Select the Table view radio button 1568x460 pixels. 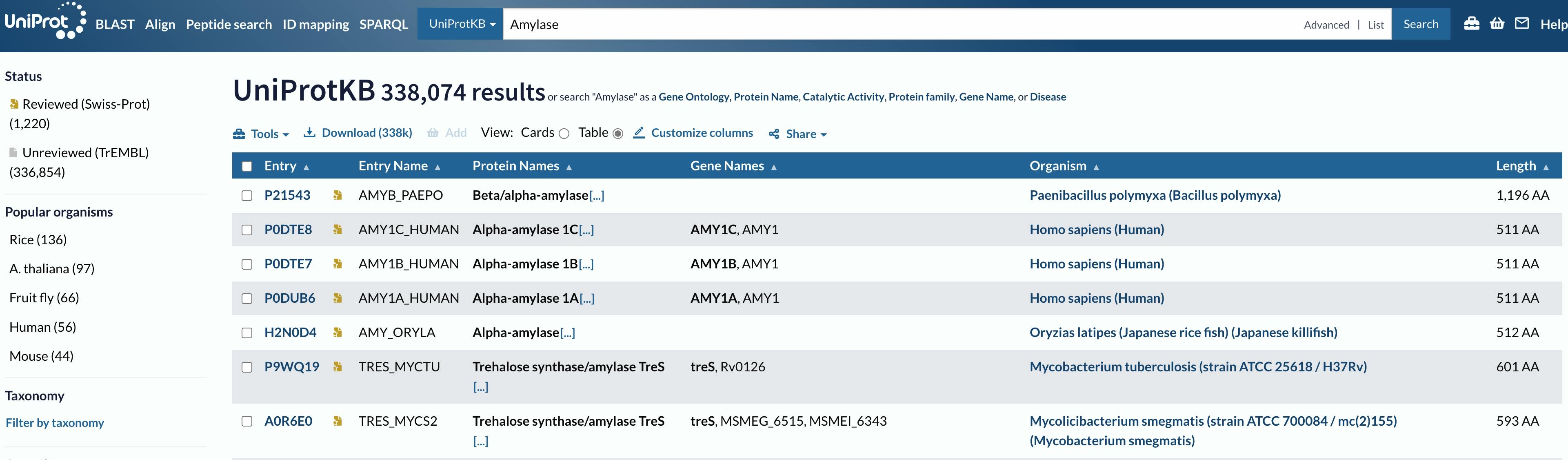[x=618, y=134]
